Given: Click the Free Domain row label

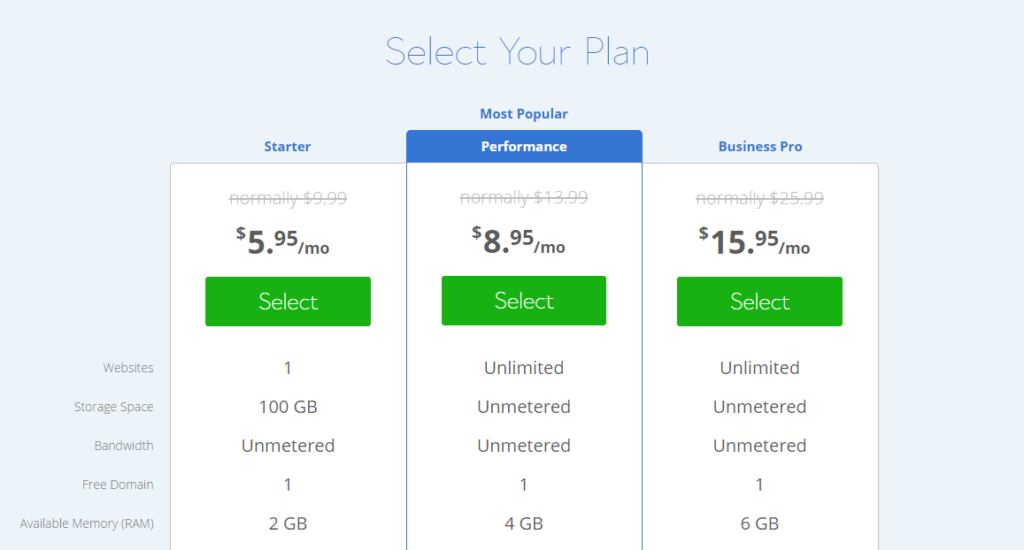Looking at the screenshot, I should pos(118,485).
